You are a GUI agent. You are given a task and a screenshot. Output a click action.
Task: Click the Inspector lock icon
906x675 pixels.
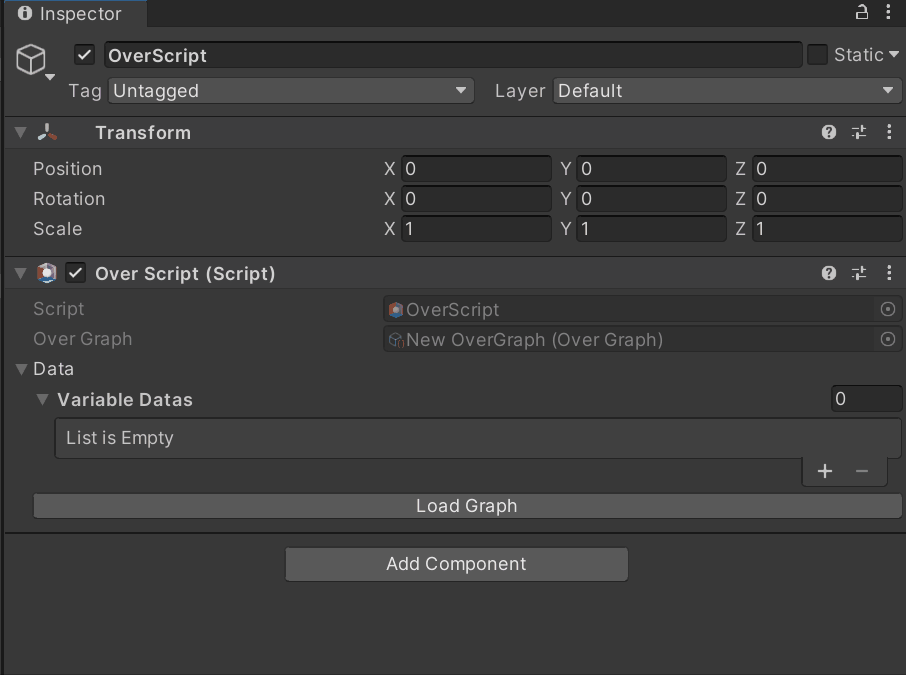click(861, 13)
